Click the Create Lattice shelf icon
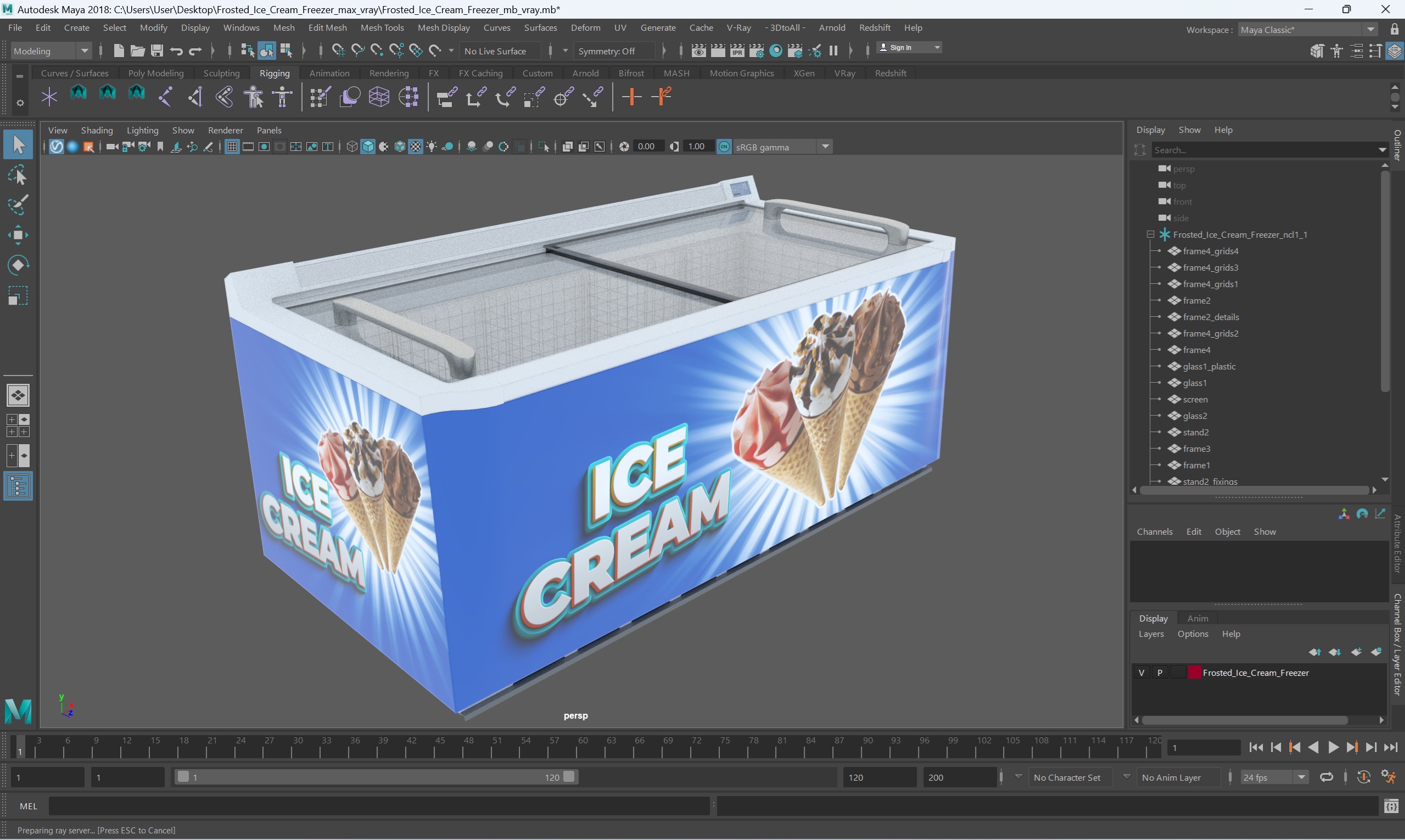Screen dimensions: 1405x840 379,97
